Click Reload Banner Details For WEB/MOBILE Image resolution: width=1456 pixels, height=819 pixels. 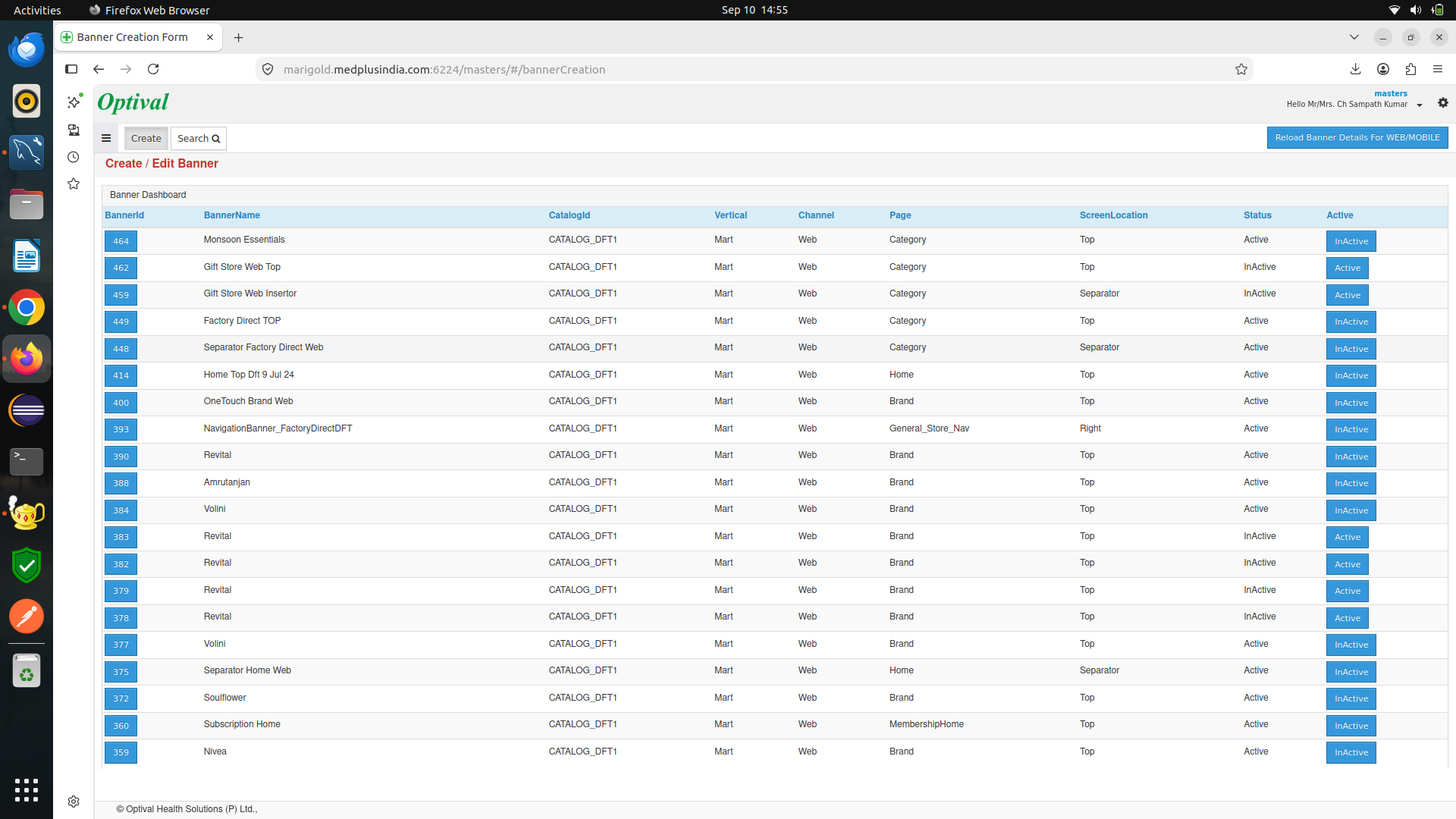(x=1357, y=137)
